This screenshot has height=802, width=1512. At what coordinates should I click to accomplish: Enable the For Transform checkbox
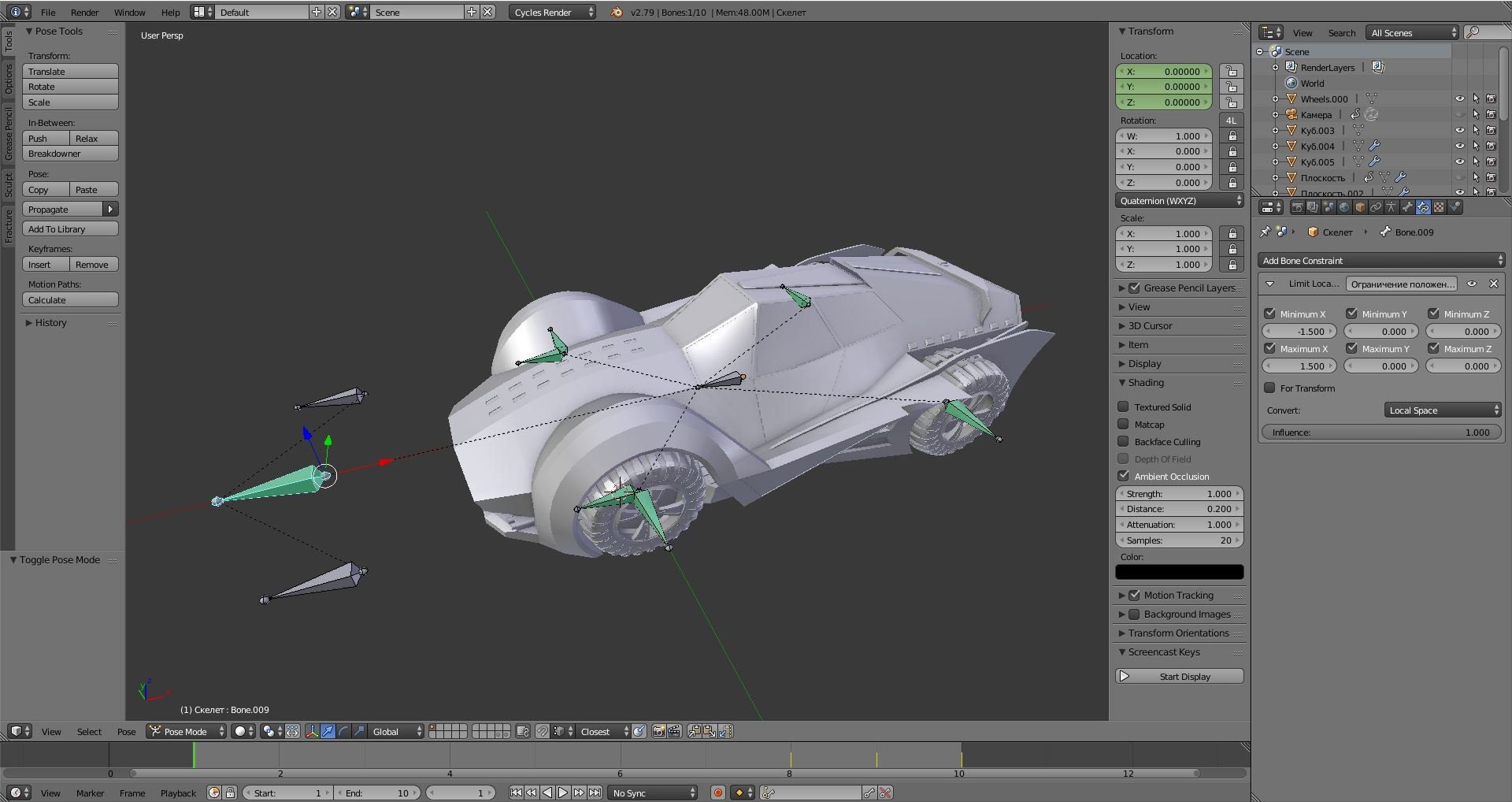point(1269,388)
